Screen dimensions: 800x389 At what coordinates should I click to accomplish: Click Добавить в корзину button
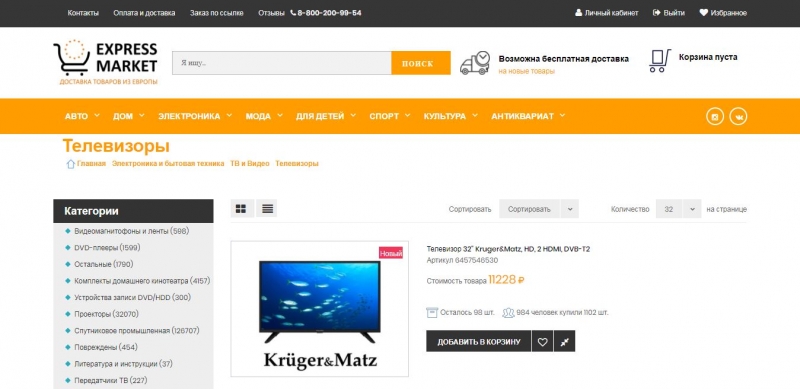479,342
